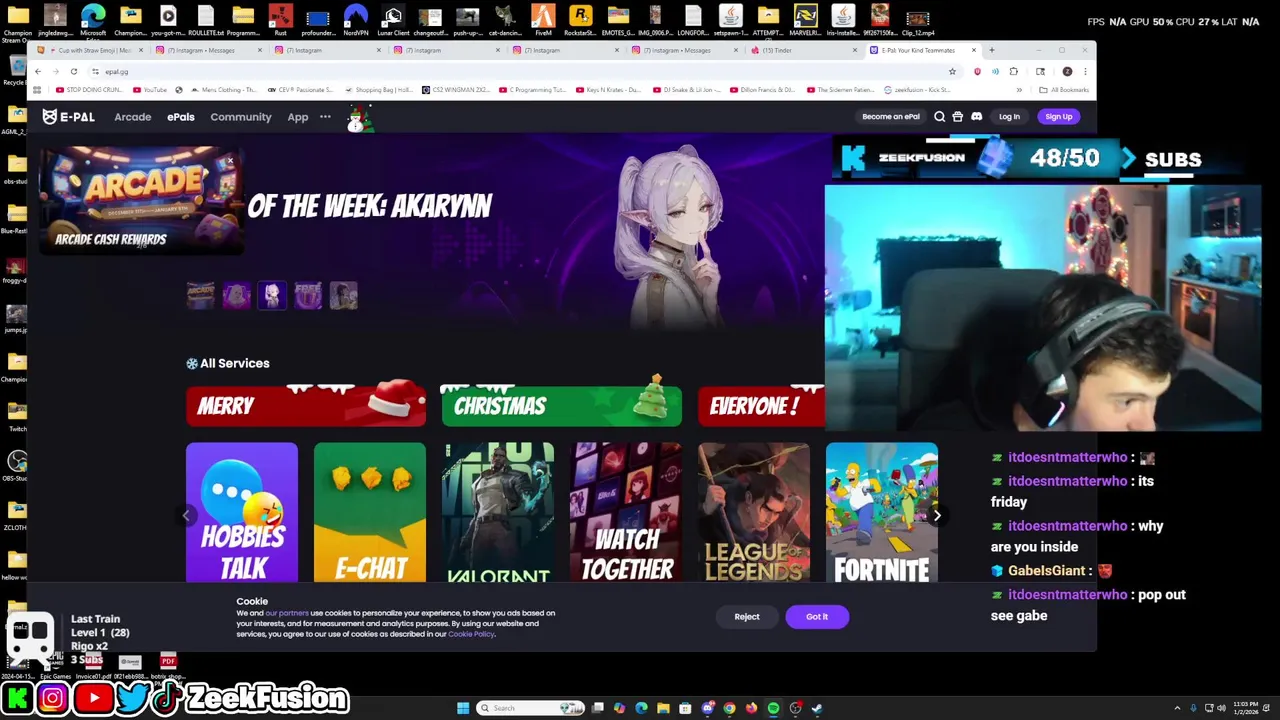This screenshot has width=1280, height=720.
Task: Open Spotify from the taskbar
Action: 773,708
